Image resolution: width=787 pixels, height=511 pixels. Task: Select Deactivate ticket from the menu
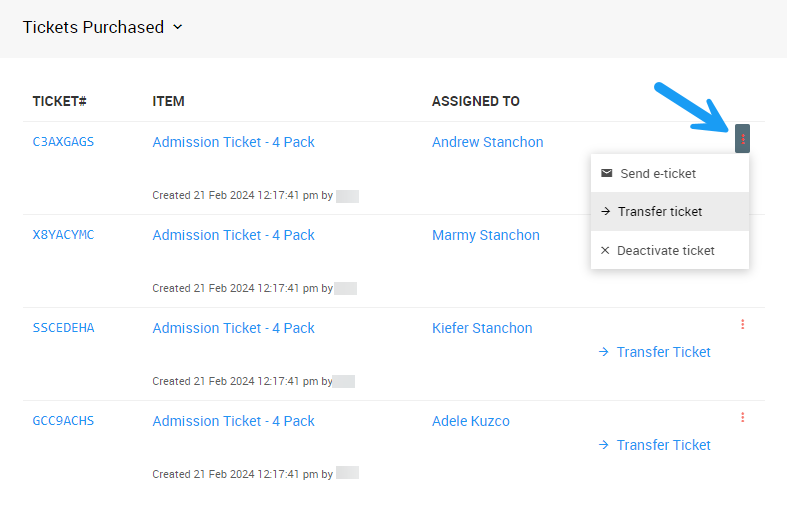(666, 250)
